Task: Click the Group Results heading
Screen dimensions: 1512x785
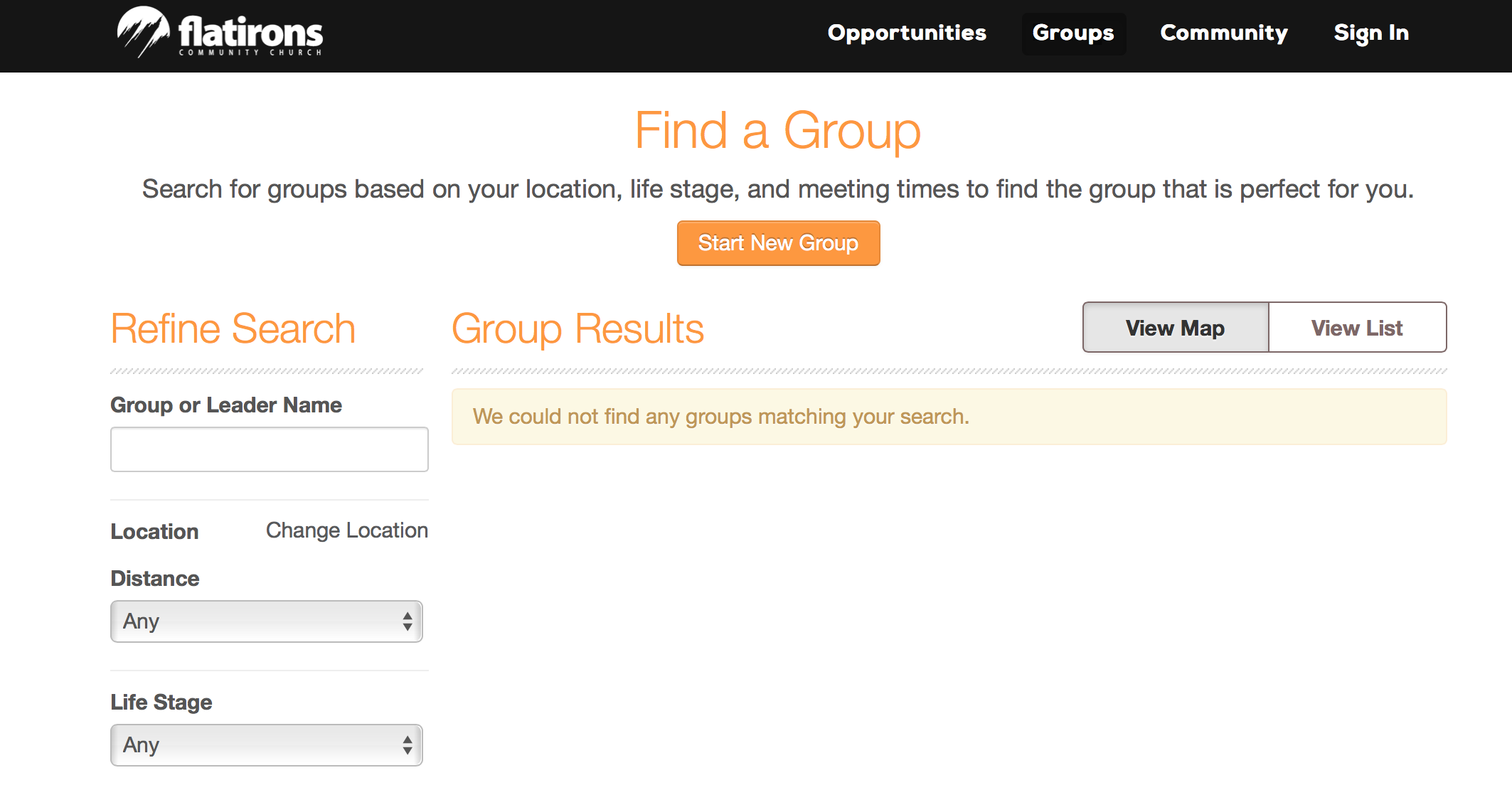Action: 577,329
